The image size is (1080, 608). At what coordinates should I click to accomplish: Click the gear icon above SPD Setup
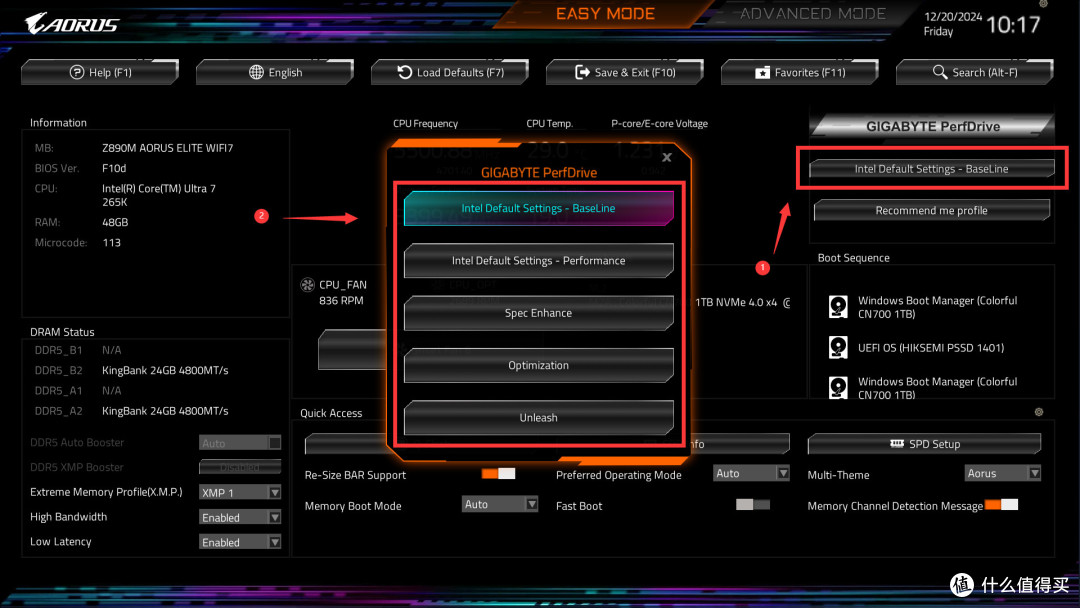coord(1039,412)
